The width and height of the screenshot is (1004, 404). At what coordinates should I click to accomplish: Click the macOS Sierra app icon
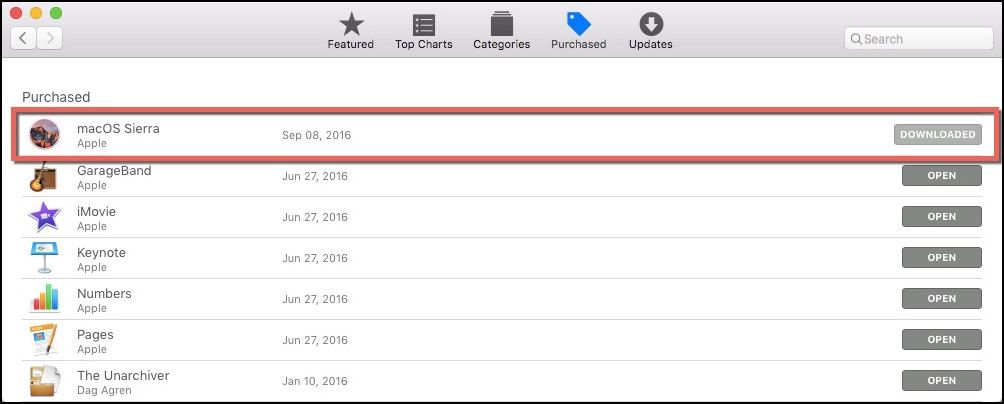click(44, 134)
